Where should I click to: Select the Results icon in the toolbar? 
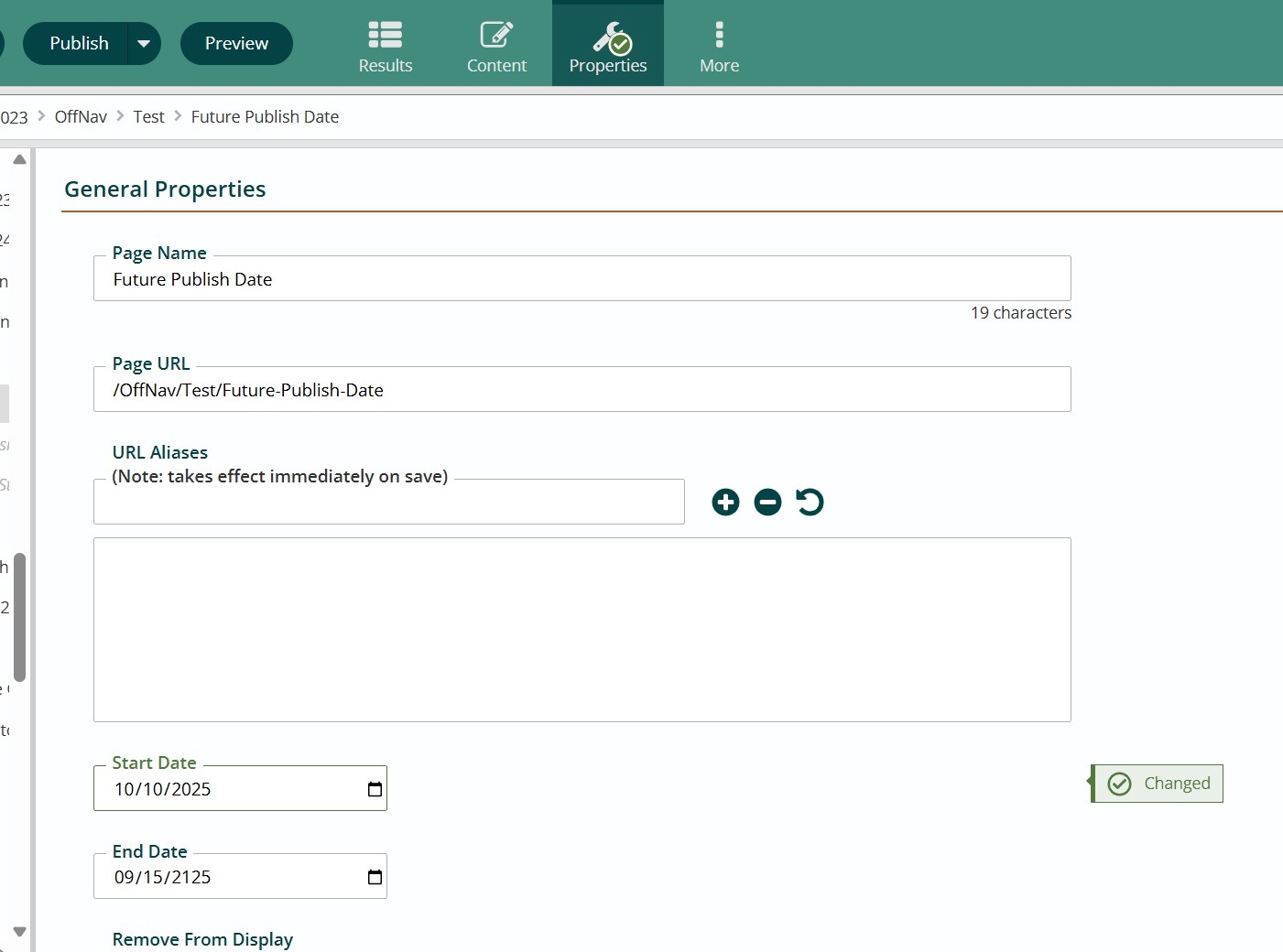pos(385,41)
